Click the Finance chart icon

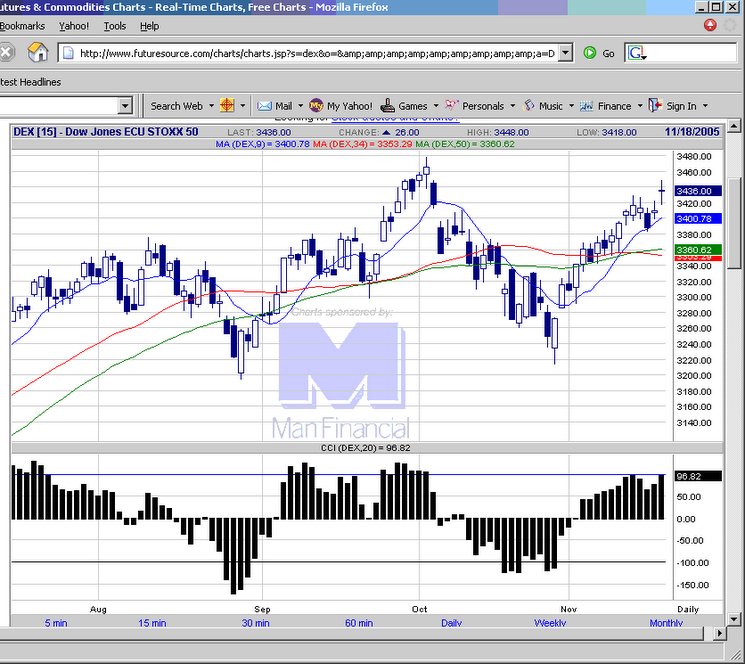[586, 106]
